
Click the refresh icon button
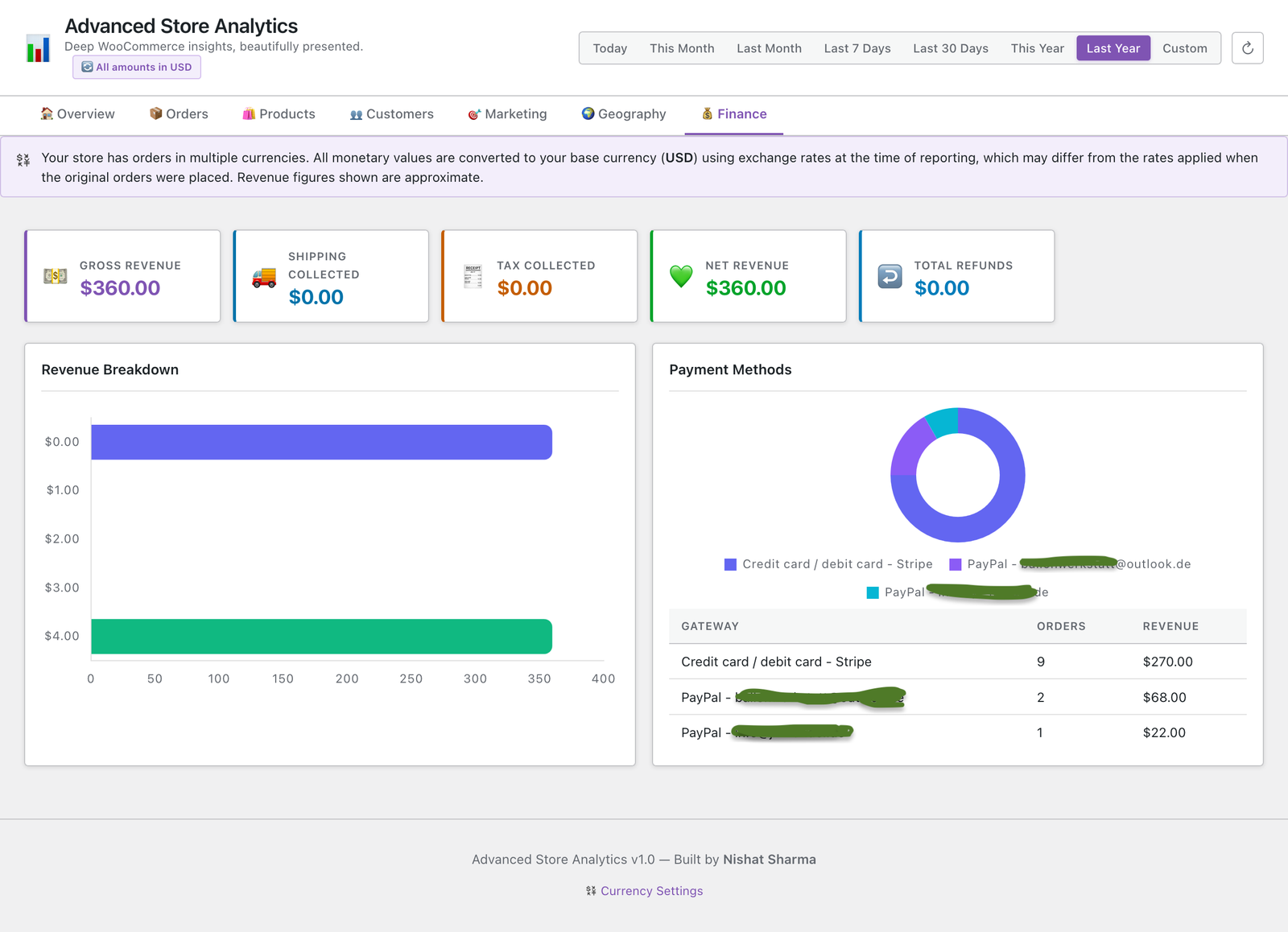point(1247,48)
